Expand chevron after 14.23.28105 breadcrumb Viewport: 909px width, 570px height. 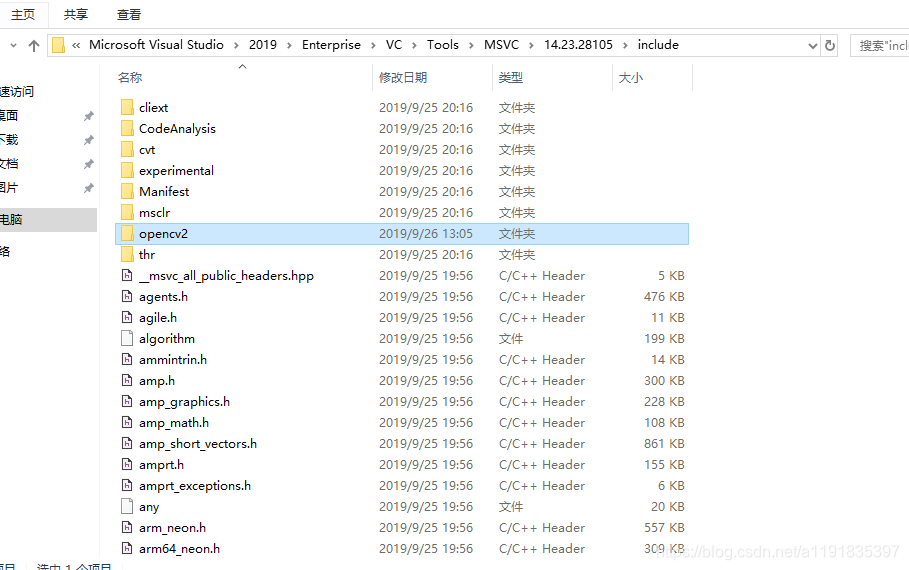(x=625, y=45)
